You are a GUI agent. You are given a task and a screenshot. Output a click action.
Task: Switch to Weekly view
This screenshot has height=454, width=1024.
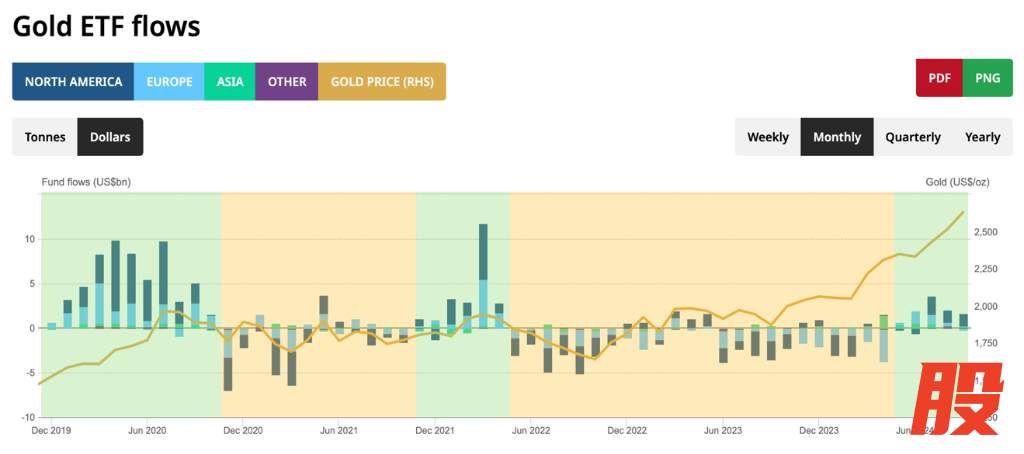[768, 137]
